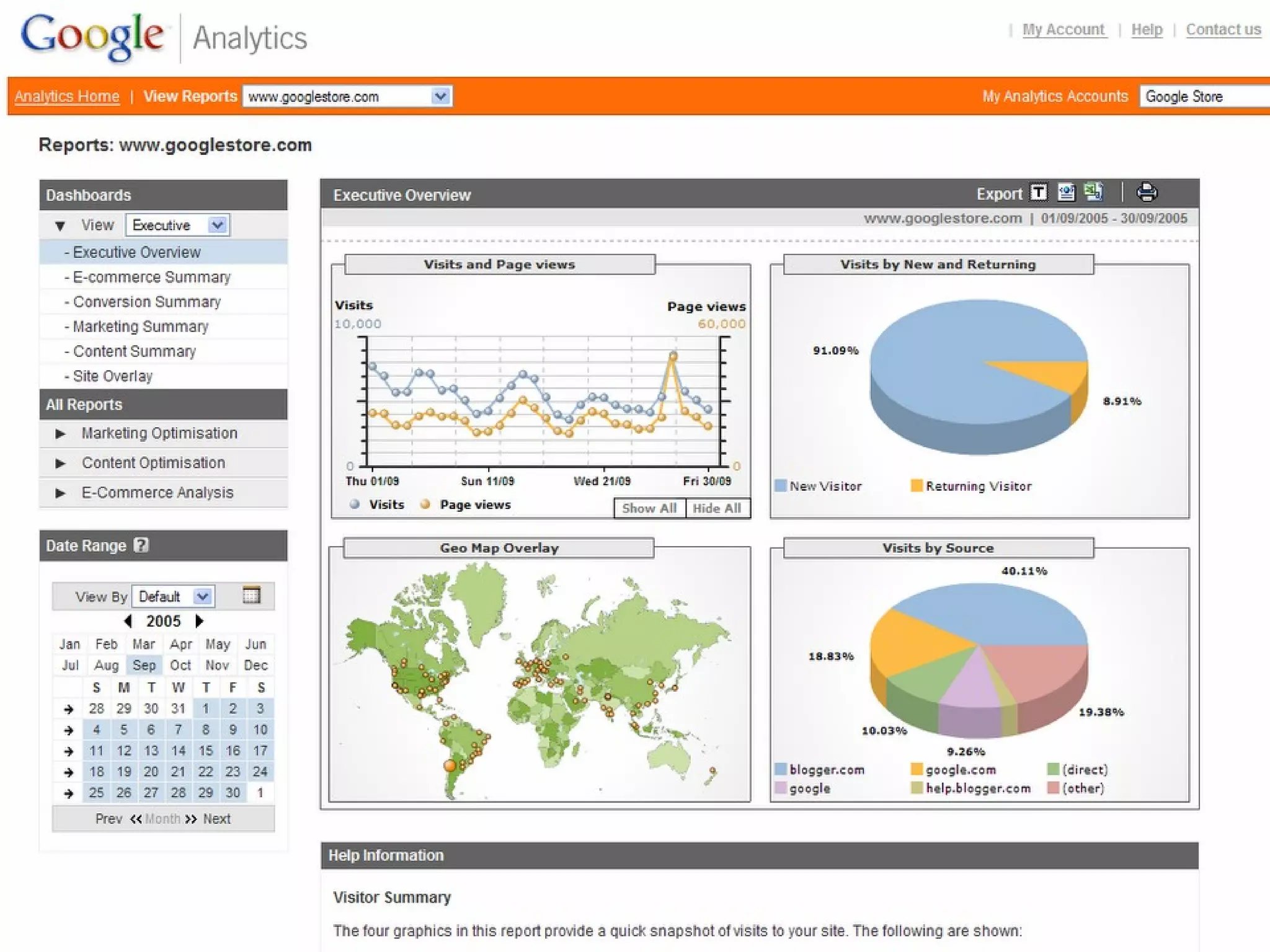The height and width of the screenshot is (952, 1270).
Task: Export report to Excel
Action: (1093, 192)
